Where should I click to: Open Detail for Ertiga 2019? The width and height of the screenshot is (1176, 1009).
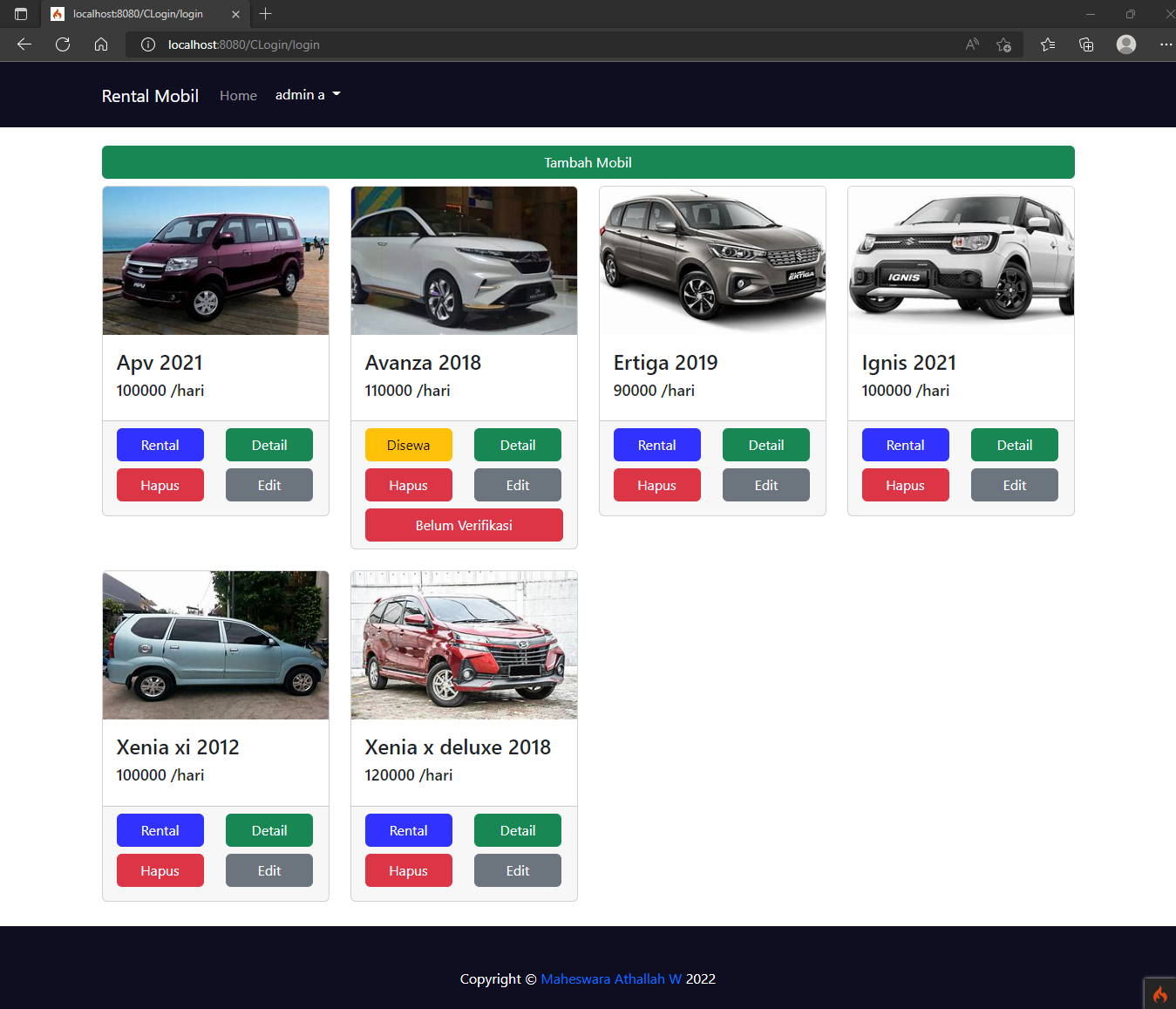tap(765, 445)
